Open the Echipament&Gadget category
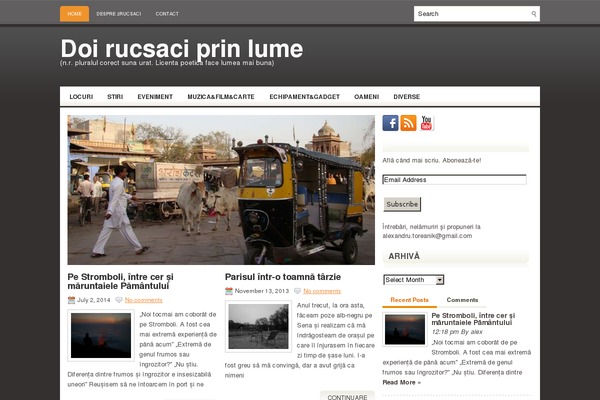The width and height of the screenshot is (600, 400). tap(305, 97)
